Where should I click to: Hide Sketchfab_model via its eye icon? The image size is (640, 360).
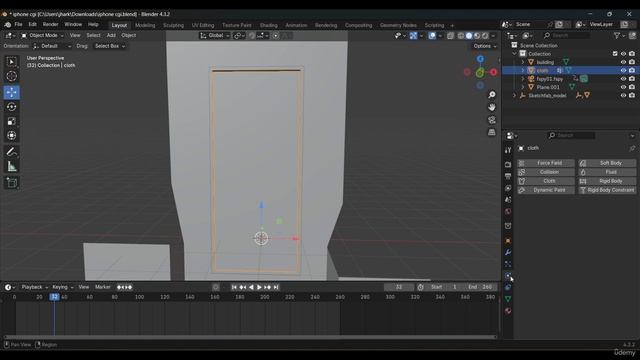[623, 95]
